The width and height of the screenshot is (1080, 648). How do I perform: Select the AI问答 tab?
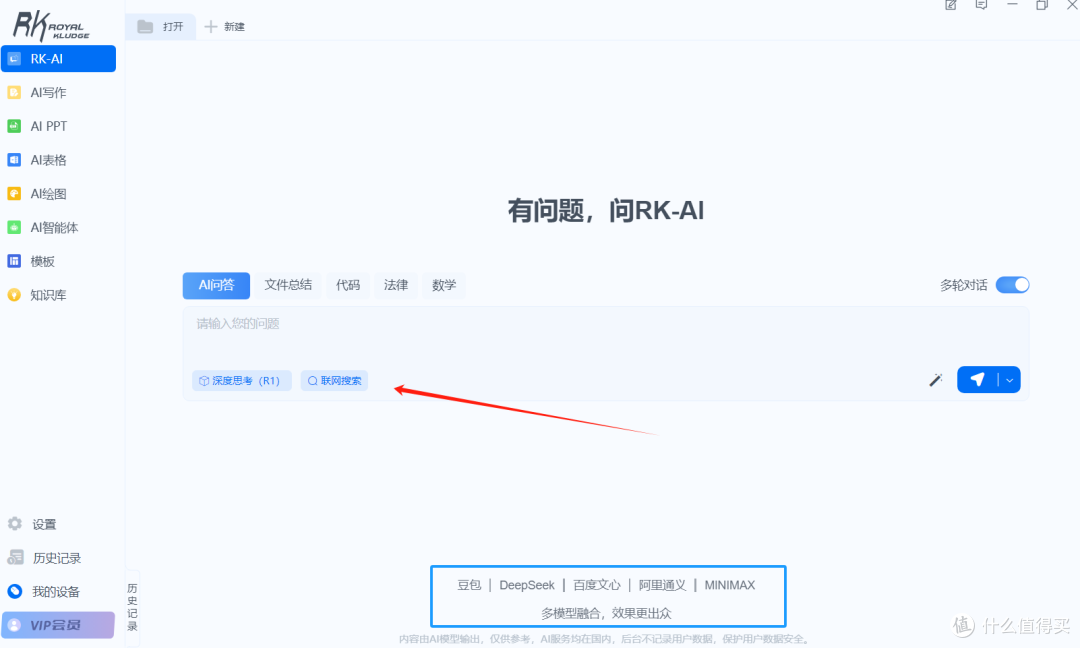216,285
